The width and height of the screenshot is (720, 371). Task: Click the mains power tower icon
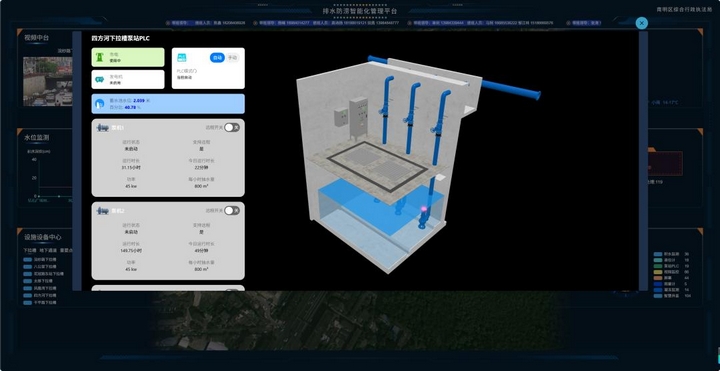[x=99, y=57]
